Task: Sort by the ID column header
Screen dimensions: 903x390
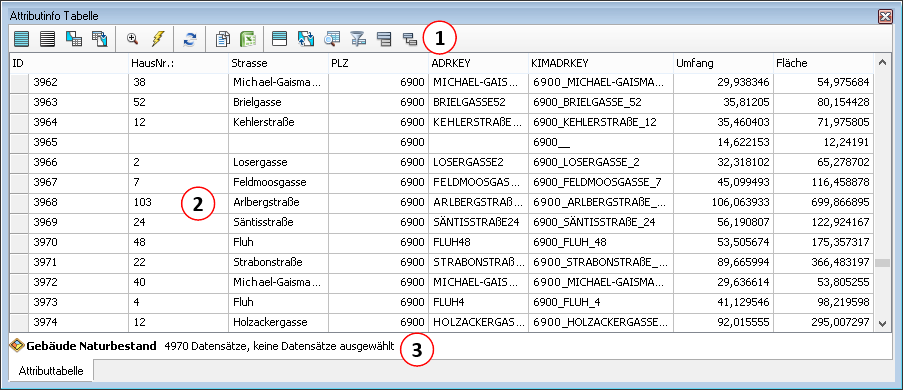Action: (x=69, y=63)
